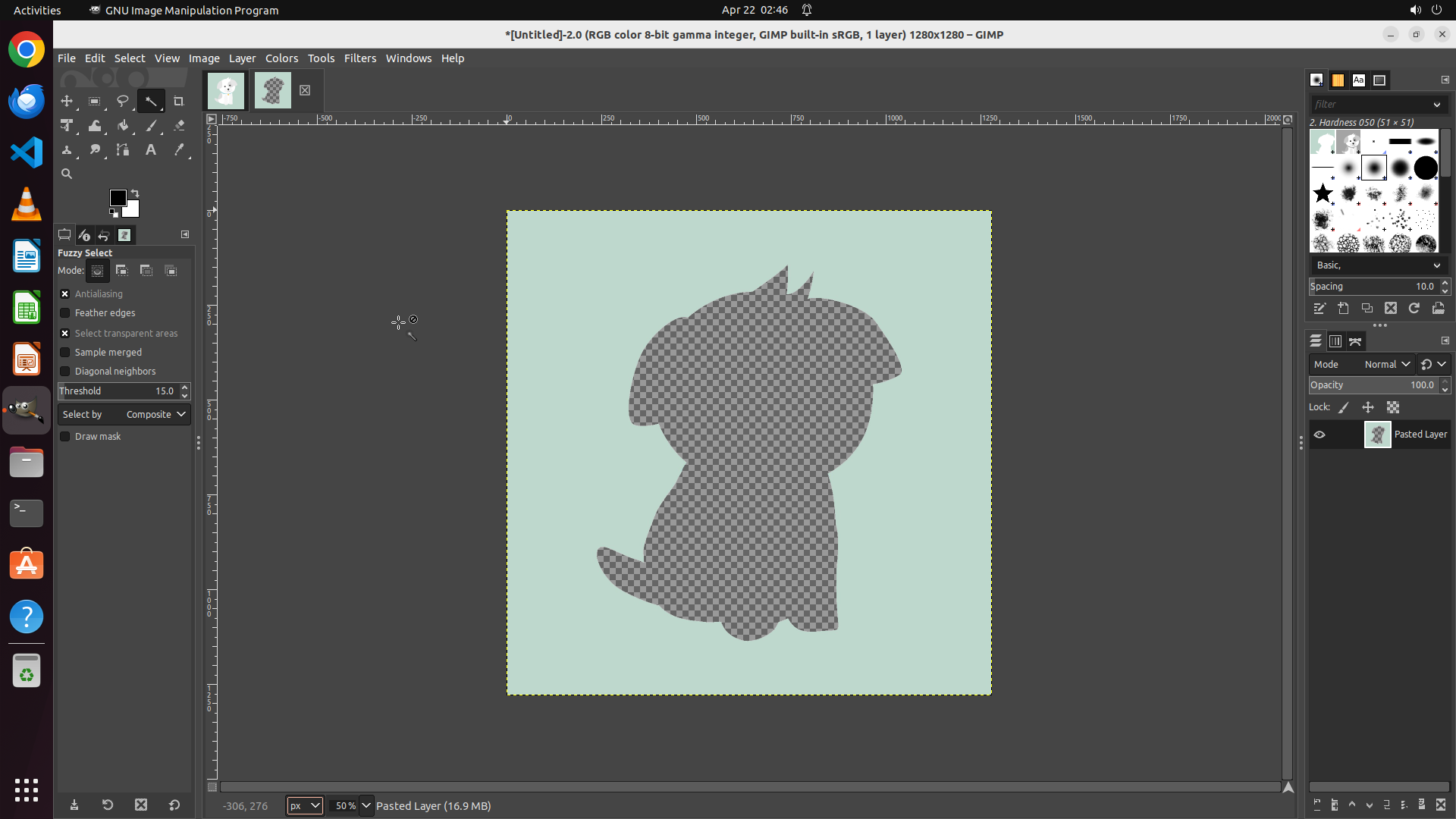
Task: Select the Paintbrush tool
Action: click(x=151, y=126)
